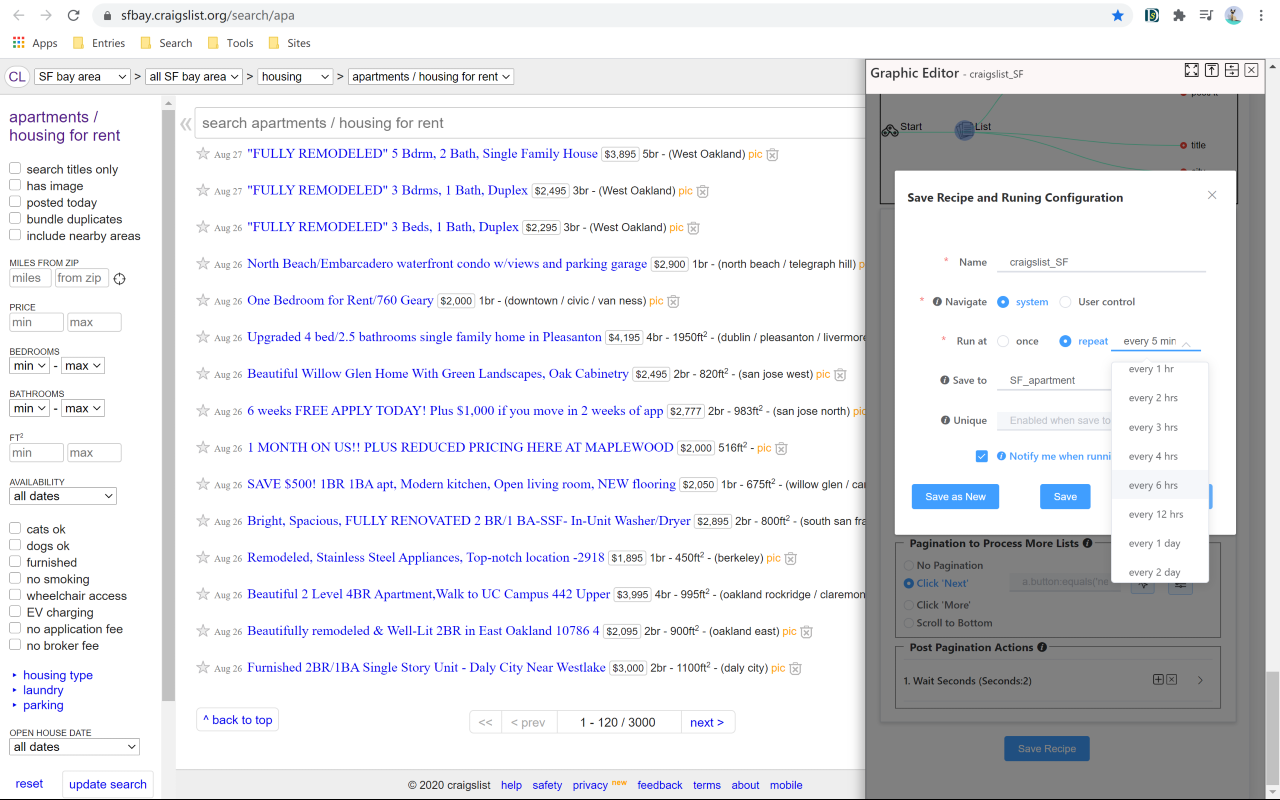
Task: Click the info icon beside Navigate label
Action: tap(937, 302)
